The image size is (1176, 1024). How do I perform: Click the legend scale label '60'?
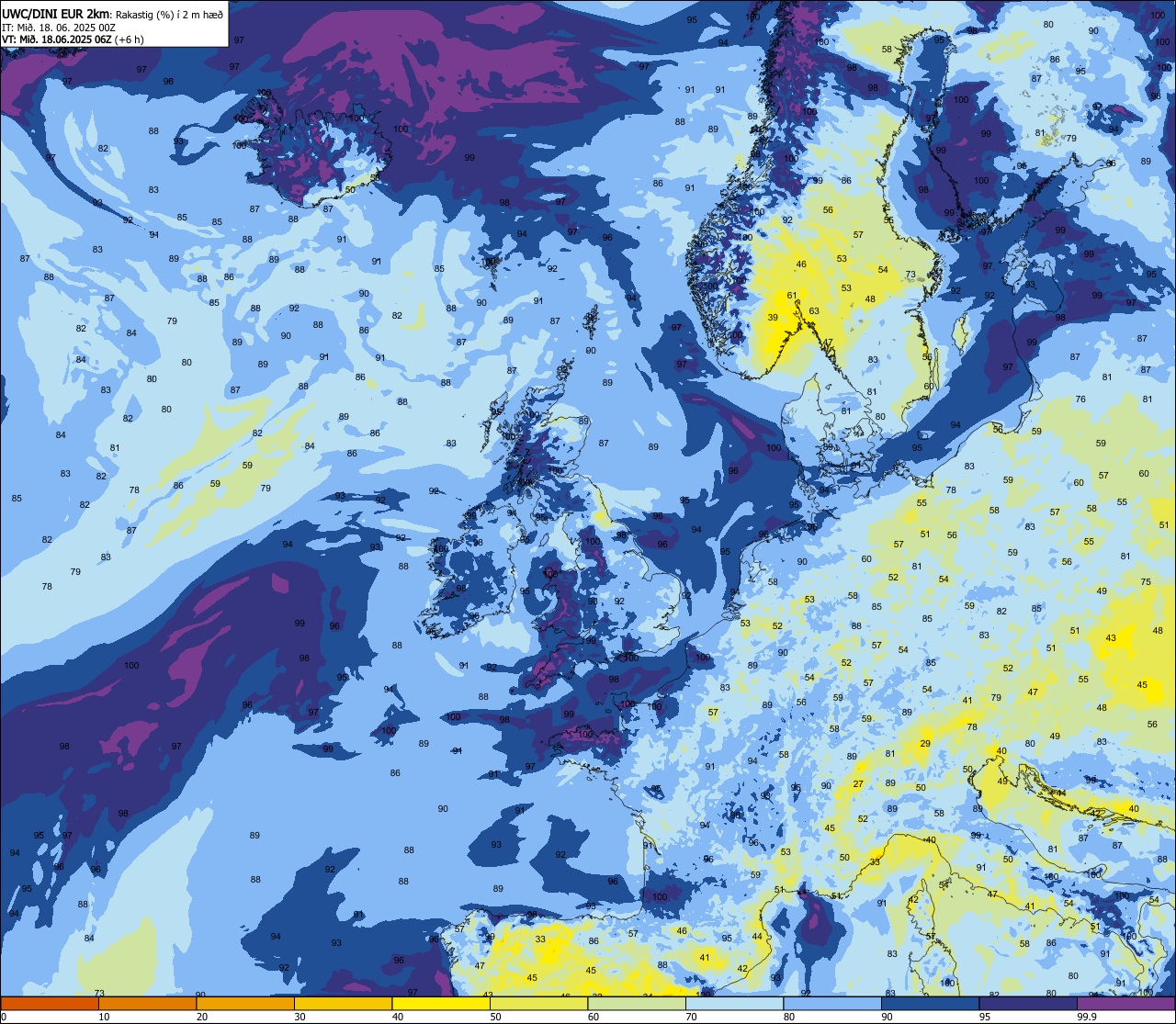pyautogui.click(x=594, y=1017)
